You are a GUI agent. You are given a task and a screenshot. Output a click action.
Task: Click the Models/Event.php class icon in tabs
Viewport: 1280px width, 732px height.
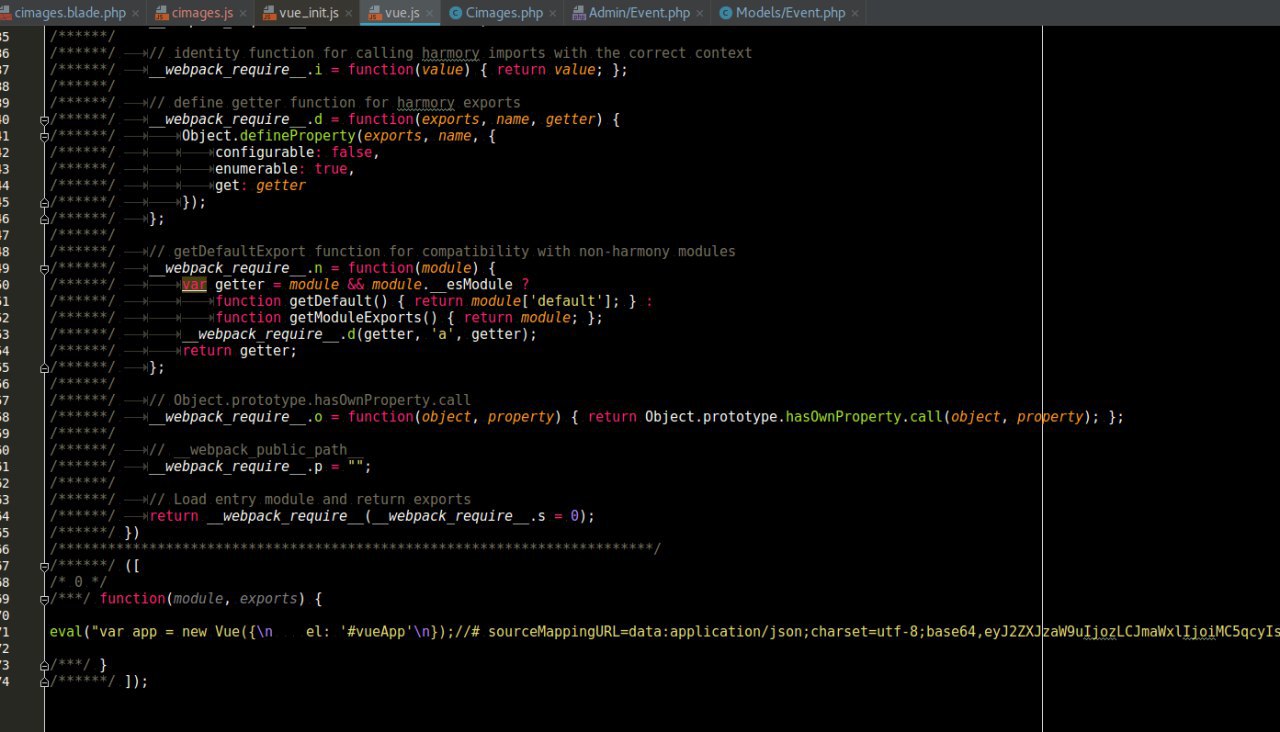[x=725, y=13]
